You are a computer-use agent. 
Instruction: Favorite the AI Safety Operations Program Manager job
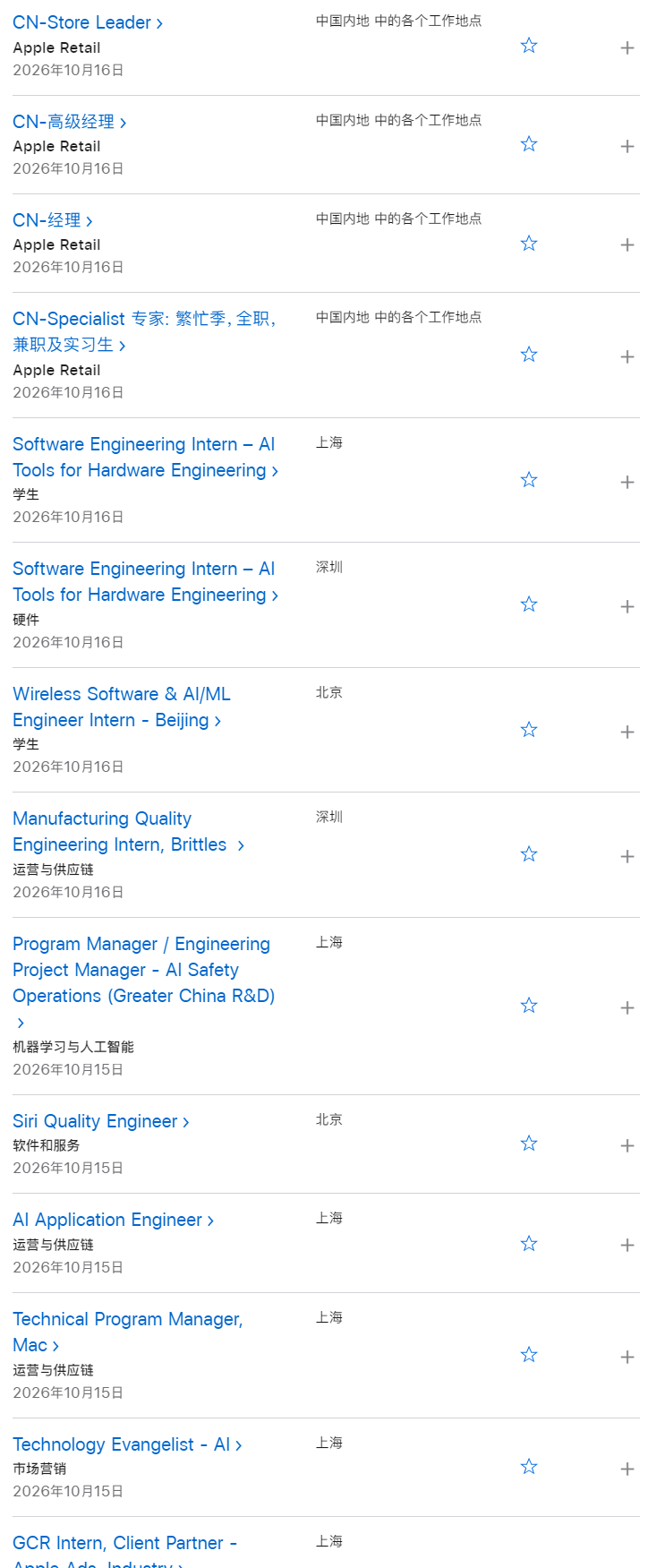[529, 1006]
